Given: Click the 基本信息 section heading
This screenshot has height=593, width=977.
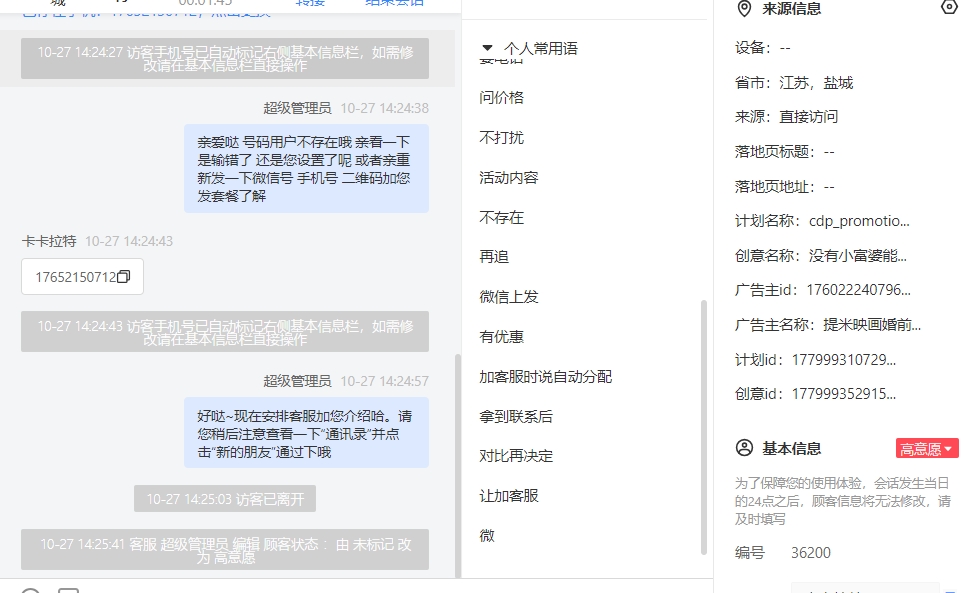Looking at the screenshot, I should [791, 448].
